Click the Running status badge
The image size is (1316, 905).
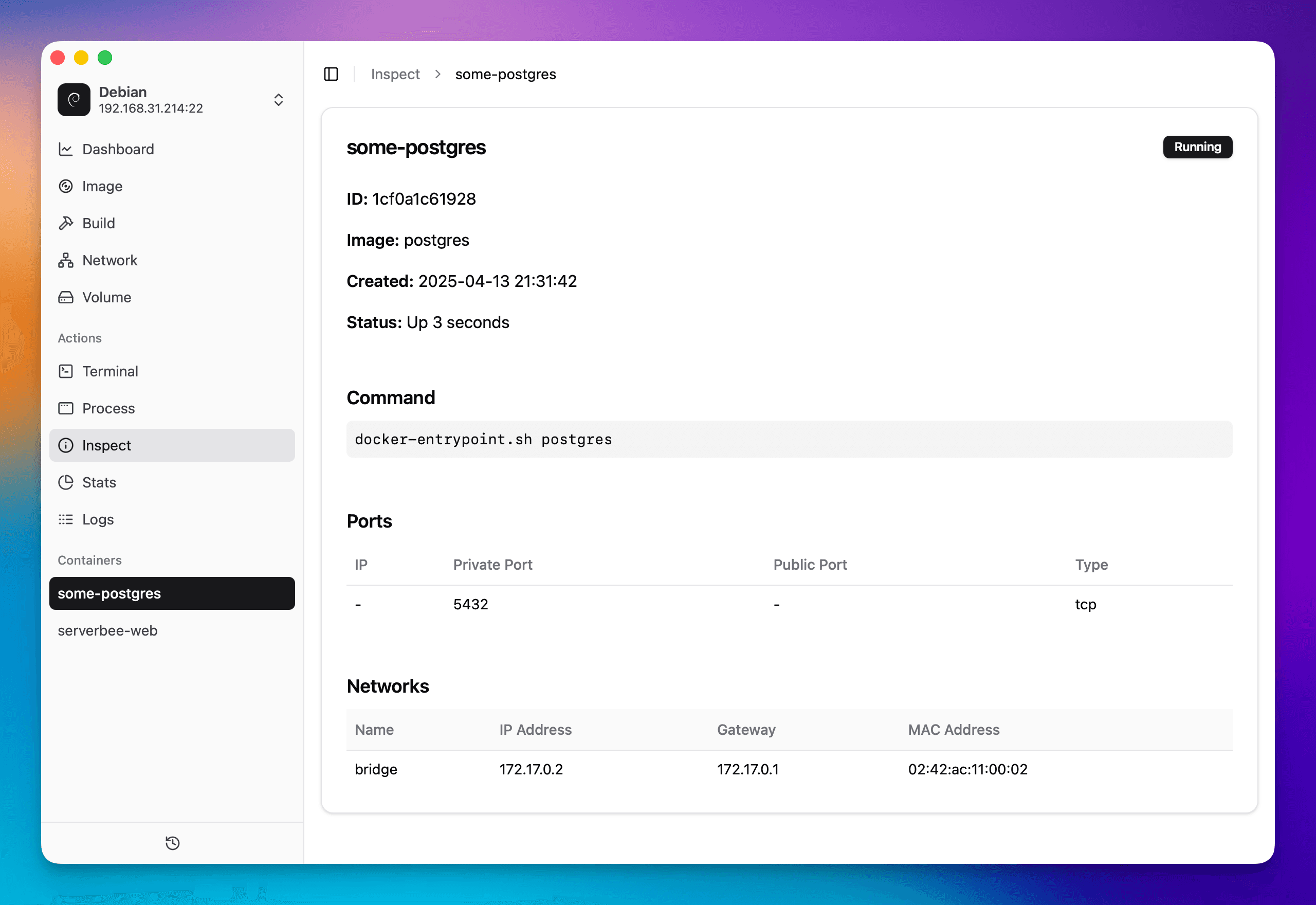click(x=1197, y=147)
